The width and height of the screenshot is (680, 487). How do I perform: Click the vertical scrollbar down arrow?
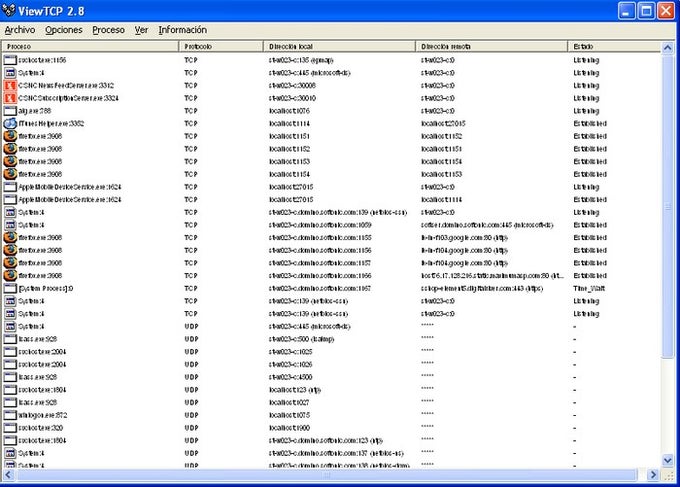[668, 460]
